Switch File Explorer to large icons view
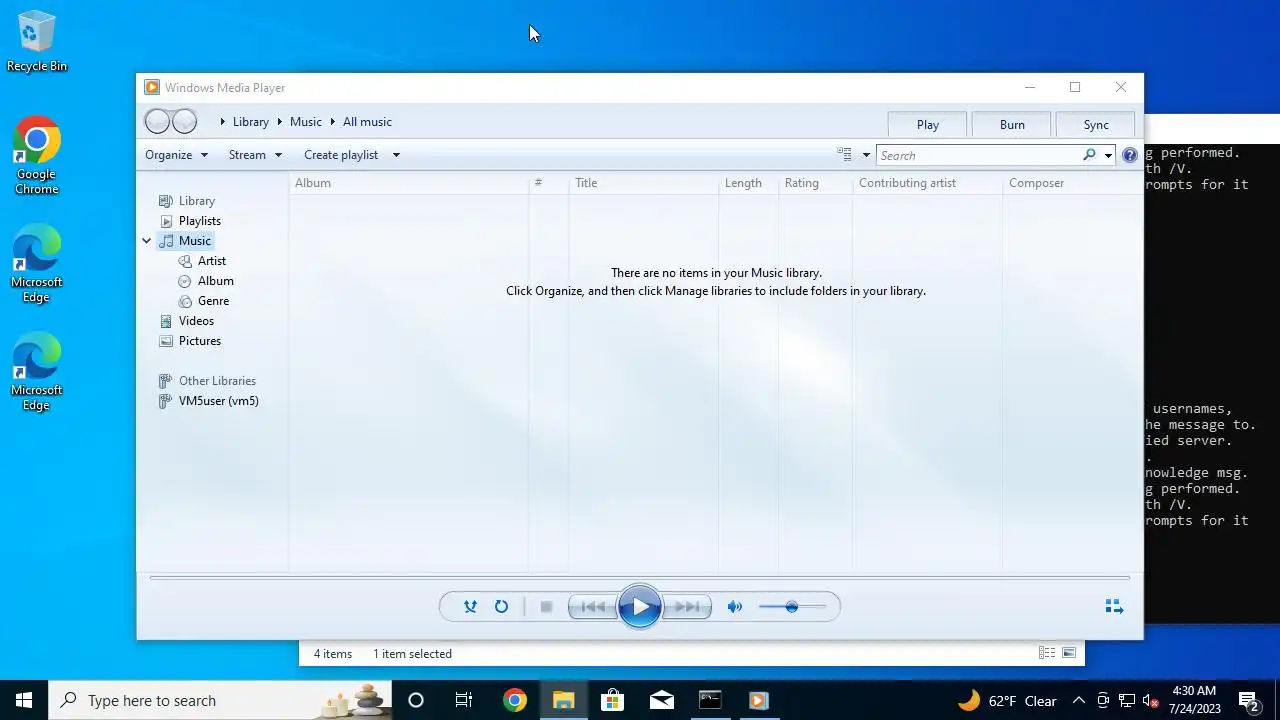Image resolution: width=1280 pixels, height=720 pixels. (1069, 653)
